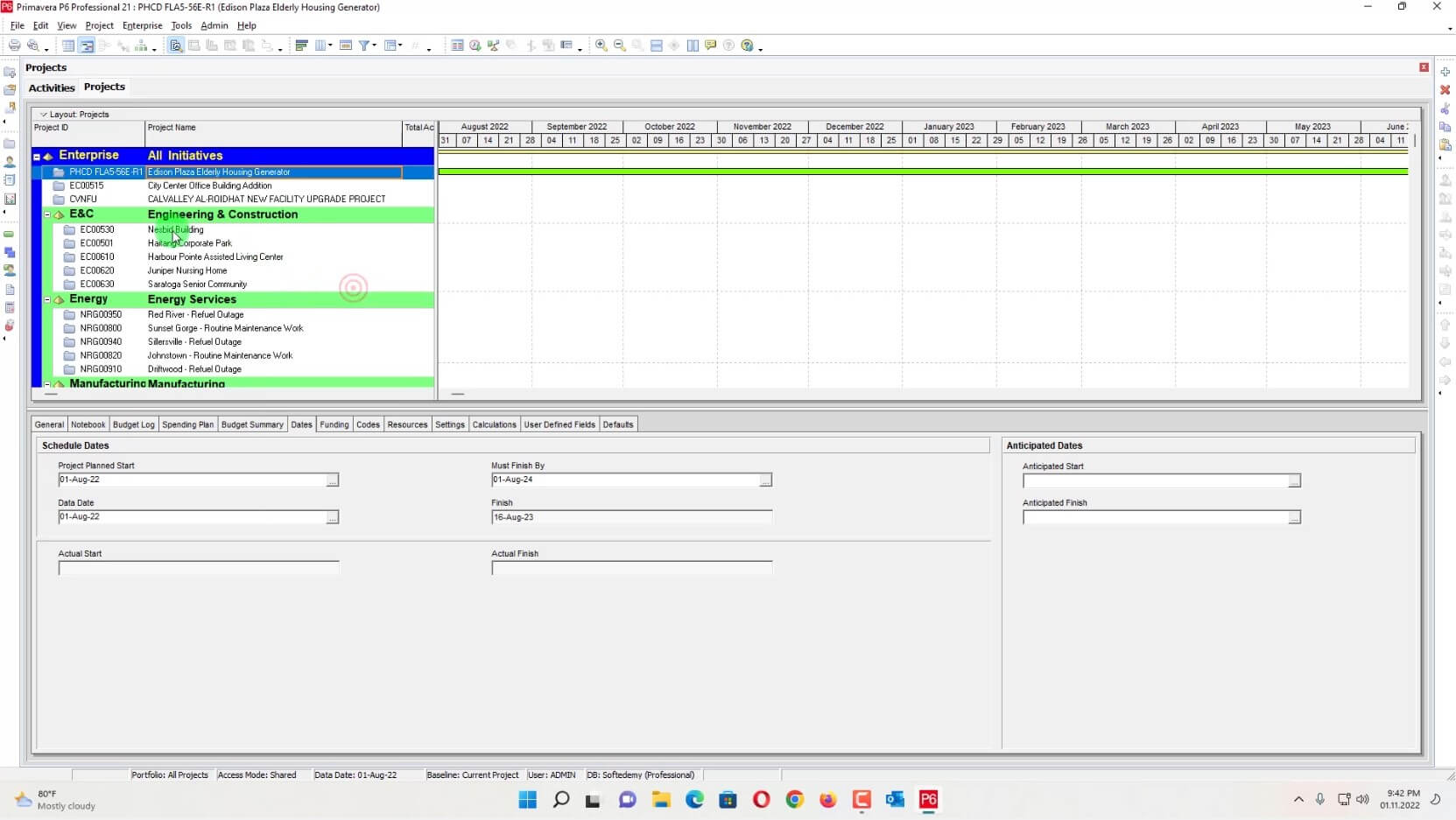Click the Must Finish By date field

(625, 480)
